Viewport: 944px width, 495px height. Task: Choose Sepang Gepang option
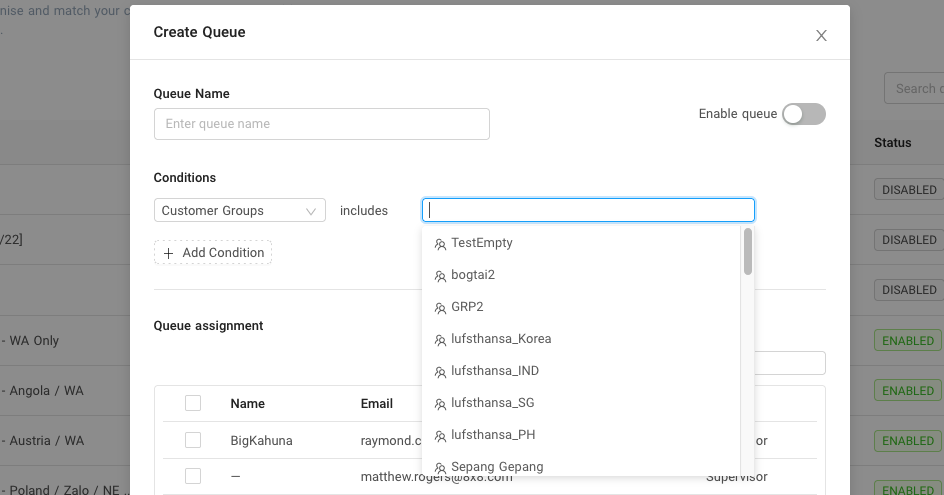[497, 467]
